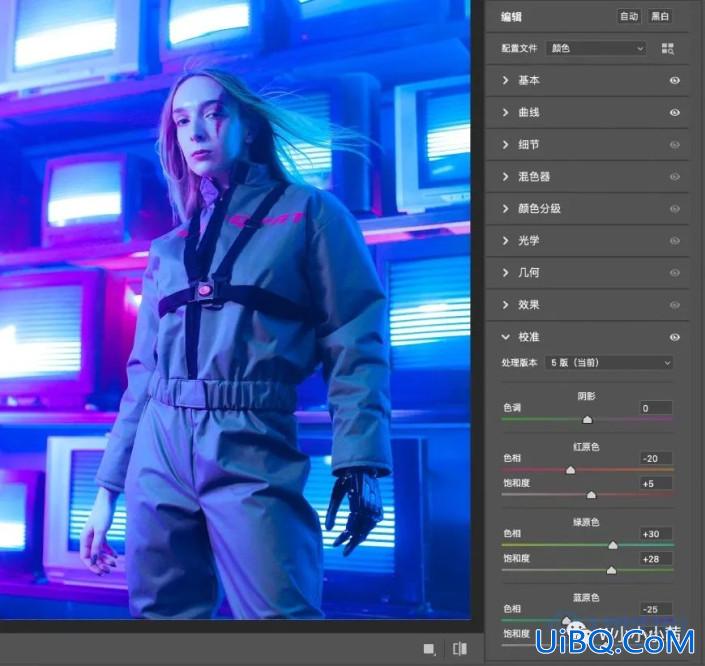This screenshot has width=705, height=666.
Task: Click the 绿原色 section label
Action: pyautogui.click(x=586, y=522)
